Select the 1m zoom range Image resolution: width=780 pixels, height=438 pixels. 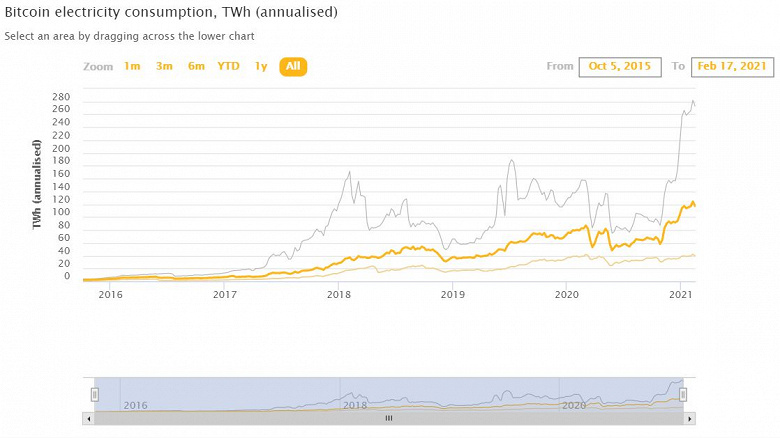tap(132, 67)
